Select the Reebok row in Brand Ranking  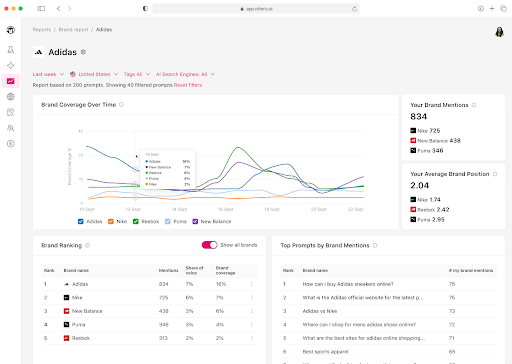[x=149, y=338]
